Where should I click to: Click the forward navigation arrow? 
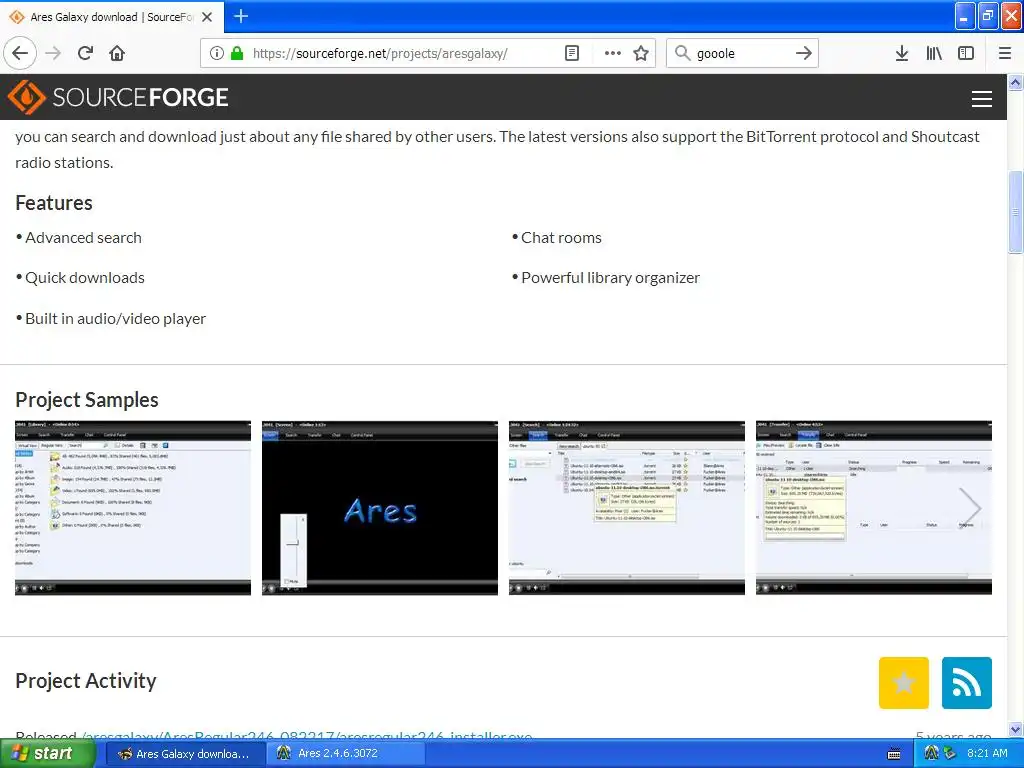click(54, 53)
